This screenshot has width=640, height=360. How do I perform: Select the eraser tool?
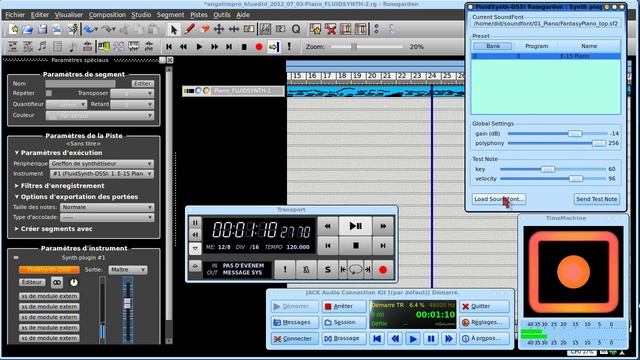point(204,29)
